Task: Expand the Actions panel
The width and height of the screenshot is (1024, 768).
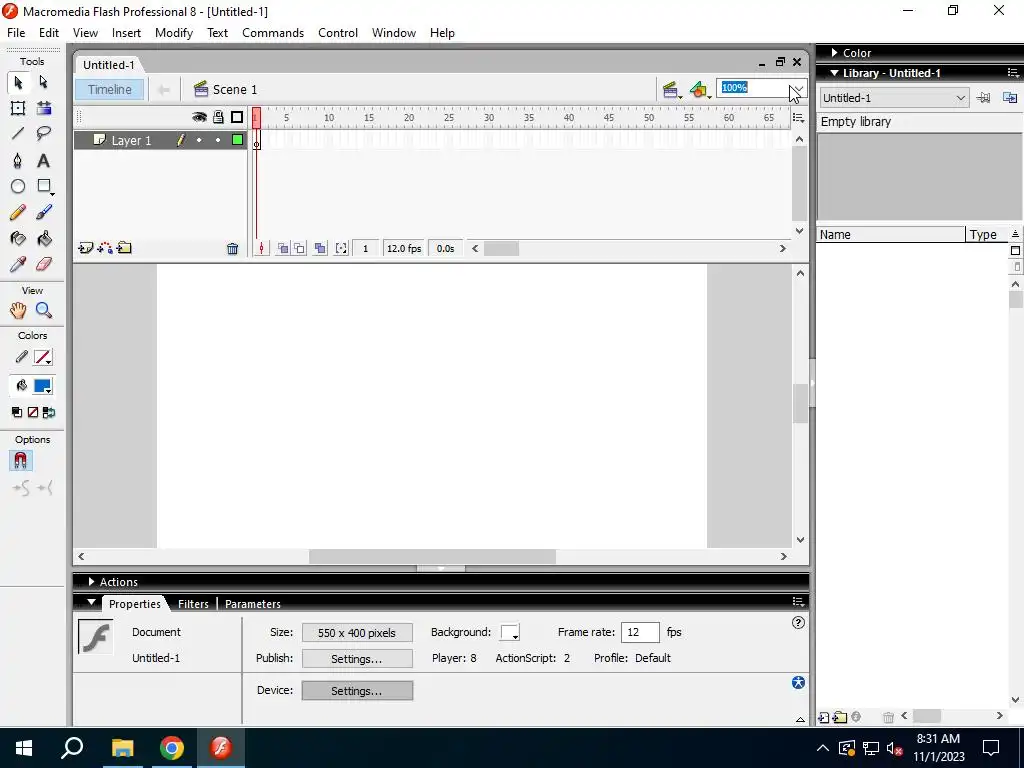Action: point(91,581)
